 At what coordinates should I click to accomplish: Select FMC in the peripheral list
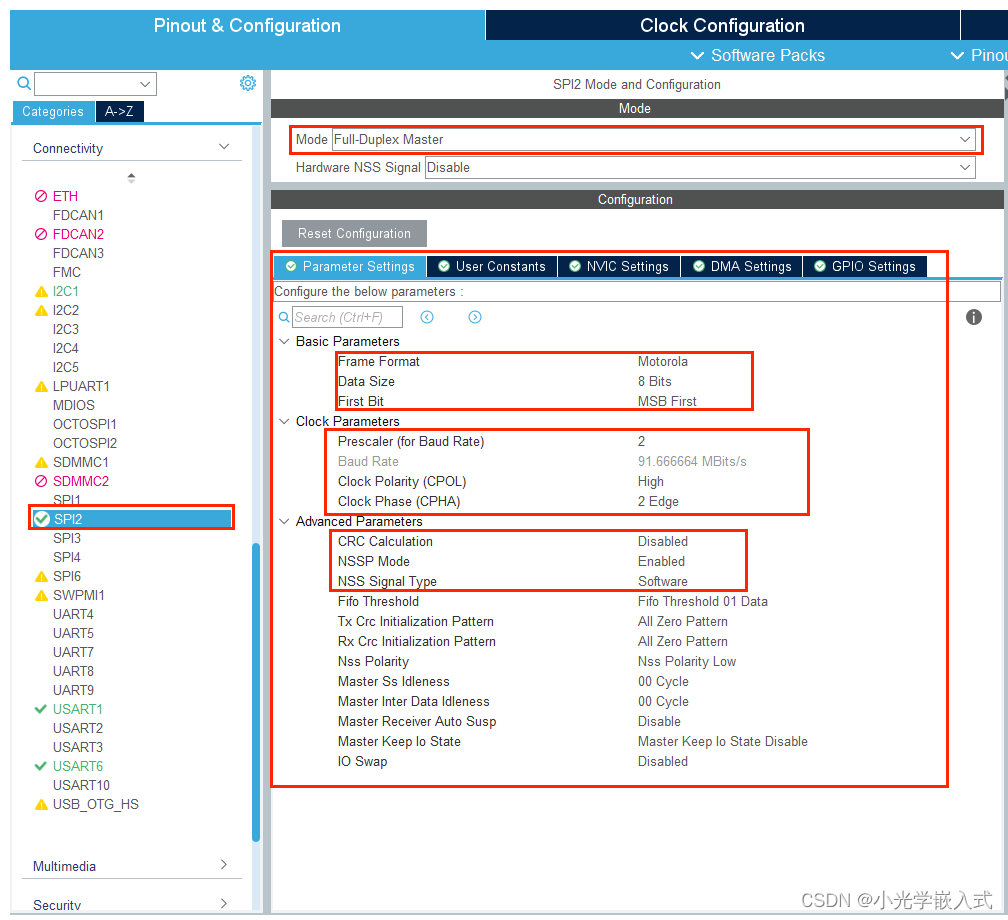tap(67, 272)
